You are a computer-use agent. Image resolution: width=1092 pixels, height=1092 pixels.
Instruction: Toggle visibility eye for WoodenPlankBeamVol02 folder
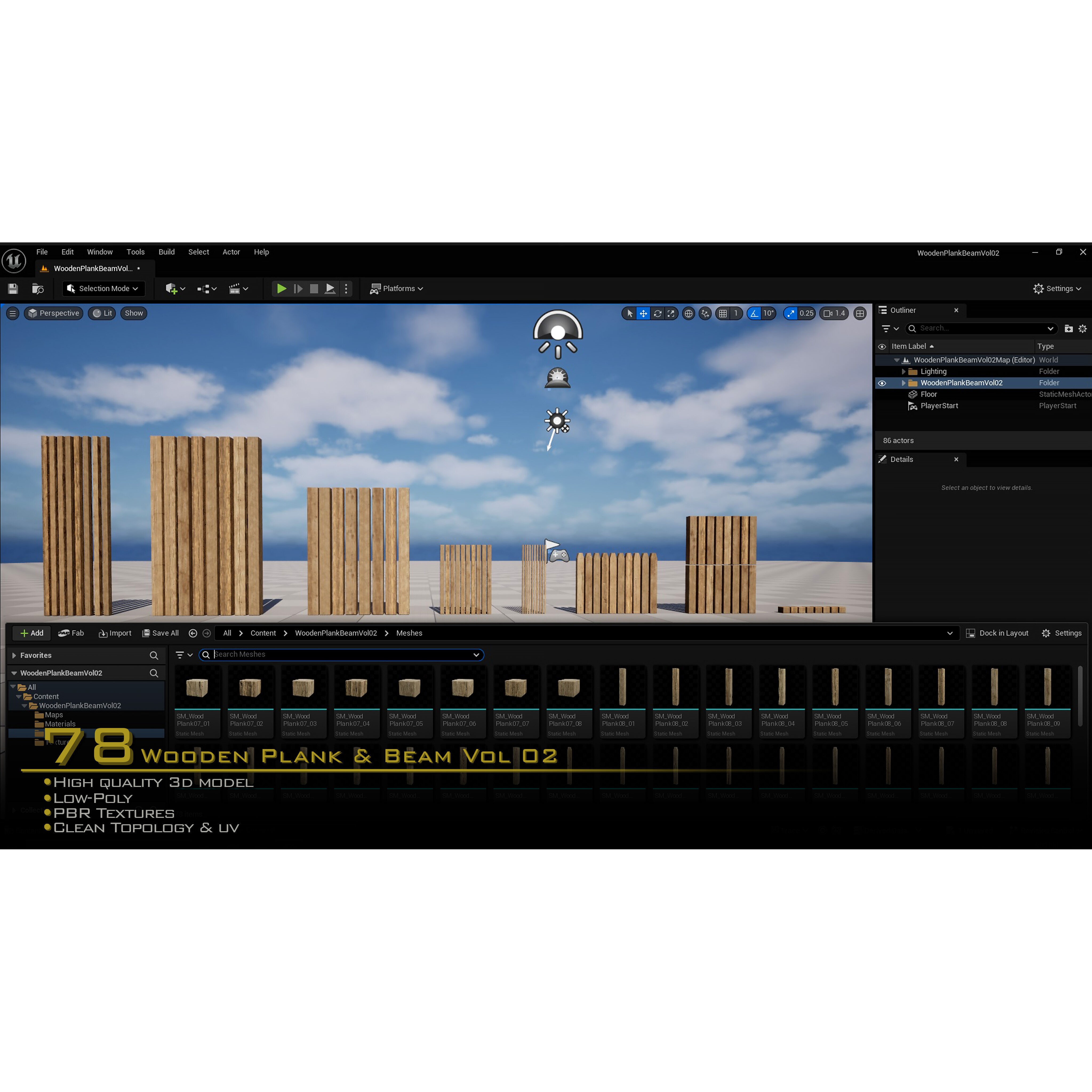882,383
